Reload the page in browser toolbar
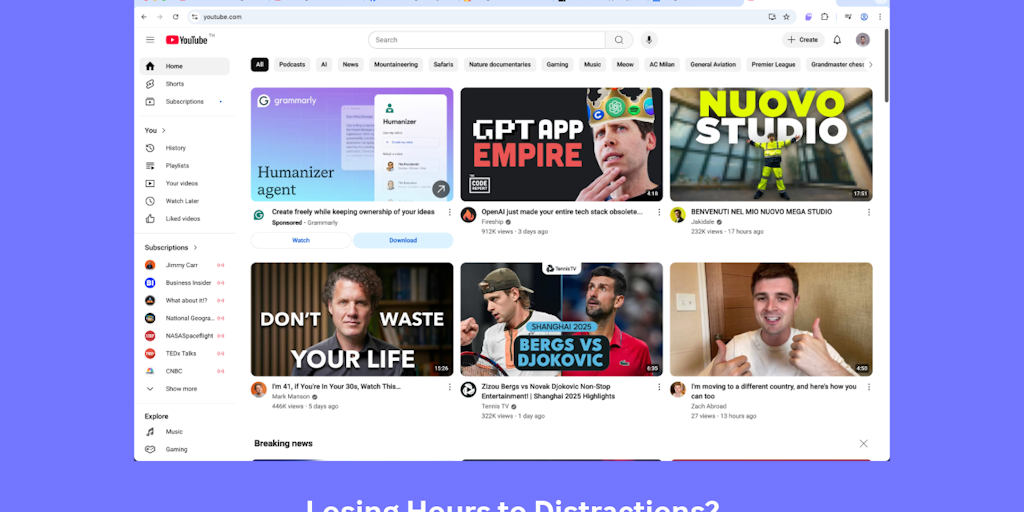This screenshot has height=512, width=1024. 175,17
